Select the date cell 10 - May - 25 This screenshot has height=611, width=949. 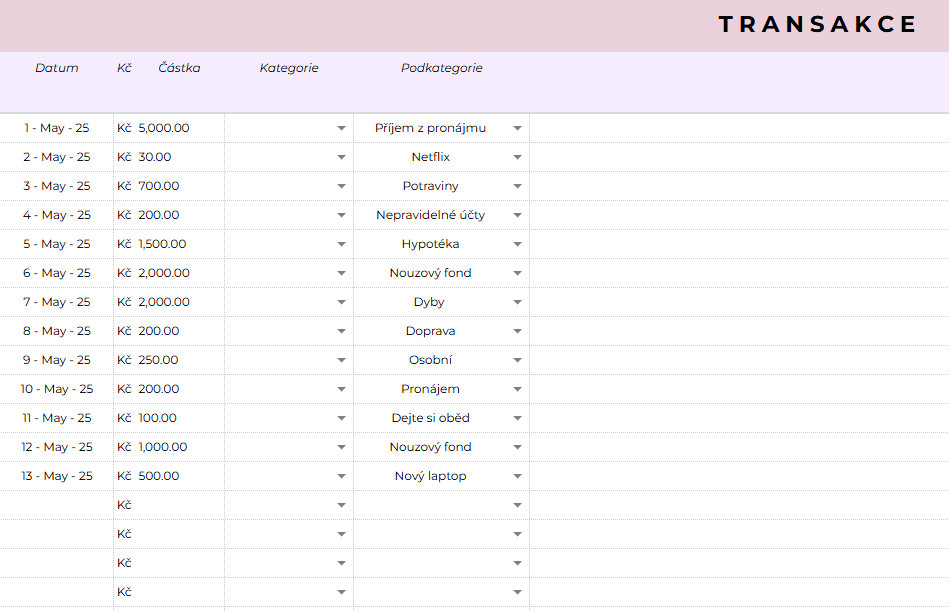[57, 389]
